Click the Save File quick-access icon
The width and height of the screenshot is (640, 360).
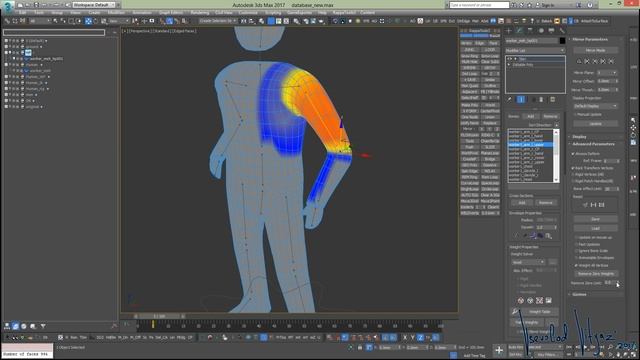[36, 5]
